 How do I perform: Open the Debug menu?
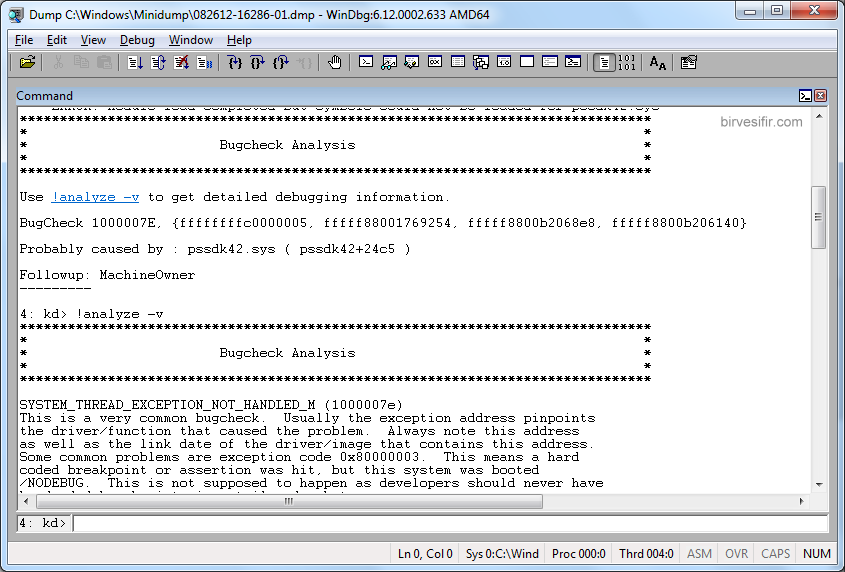137,40
